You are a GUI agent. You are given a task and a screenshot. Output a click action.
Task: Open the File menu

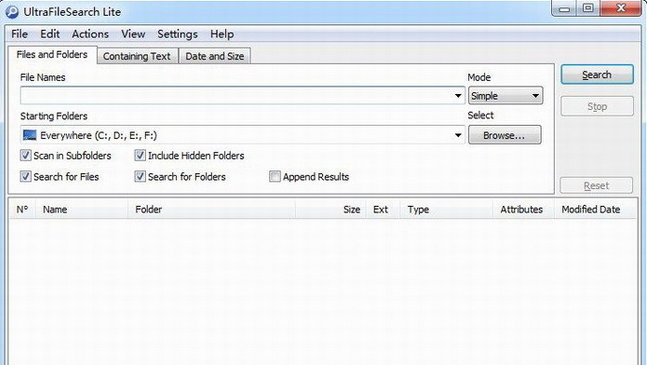(19, 34)
